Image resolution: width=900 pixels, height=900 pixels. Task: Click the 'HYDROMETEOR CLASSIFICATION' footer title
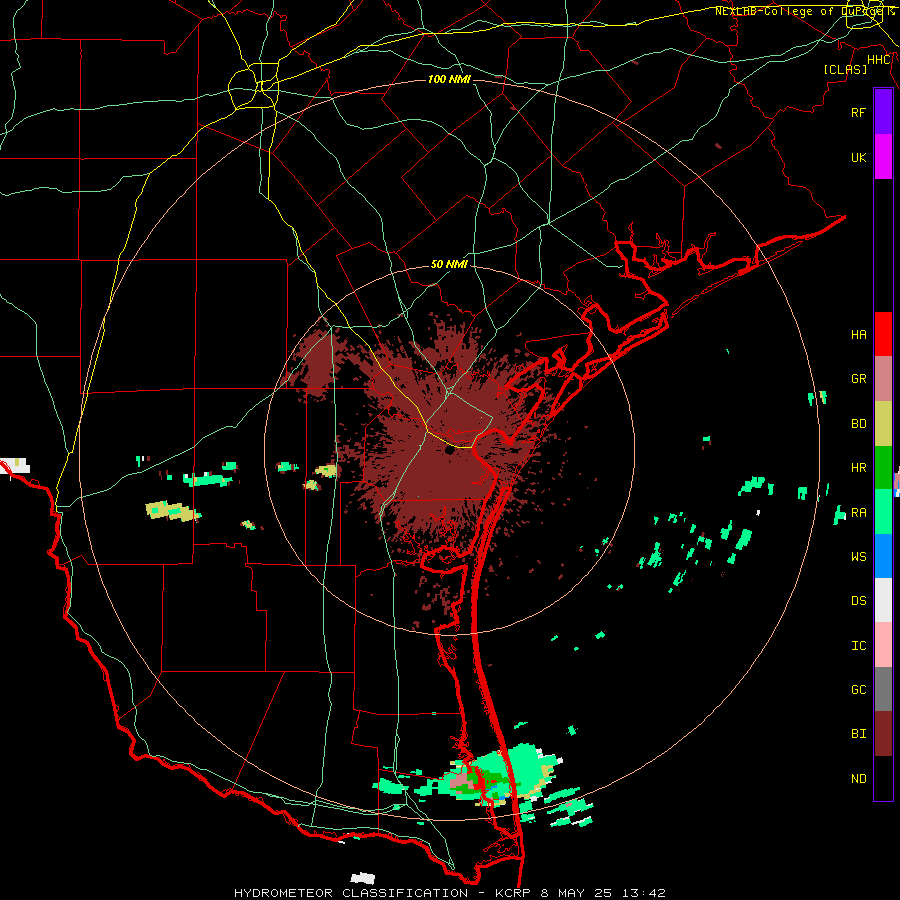tap(351, 893)
